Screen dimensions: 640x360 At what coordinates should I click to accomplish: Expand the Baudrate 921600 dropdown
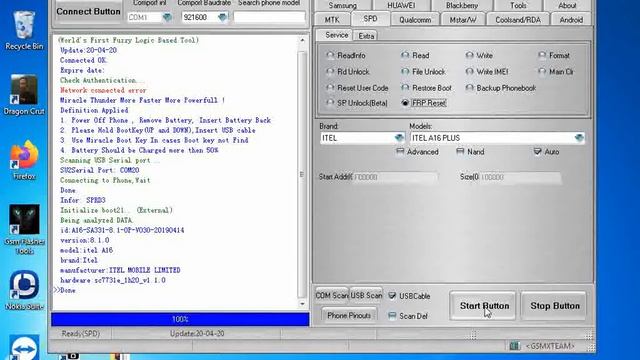coord(222,17)
